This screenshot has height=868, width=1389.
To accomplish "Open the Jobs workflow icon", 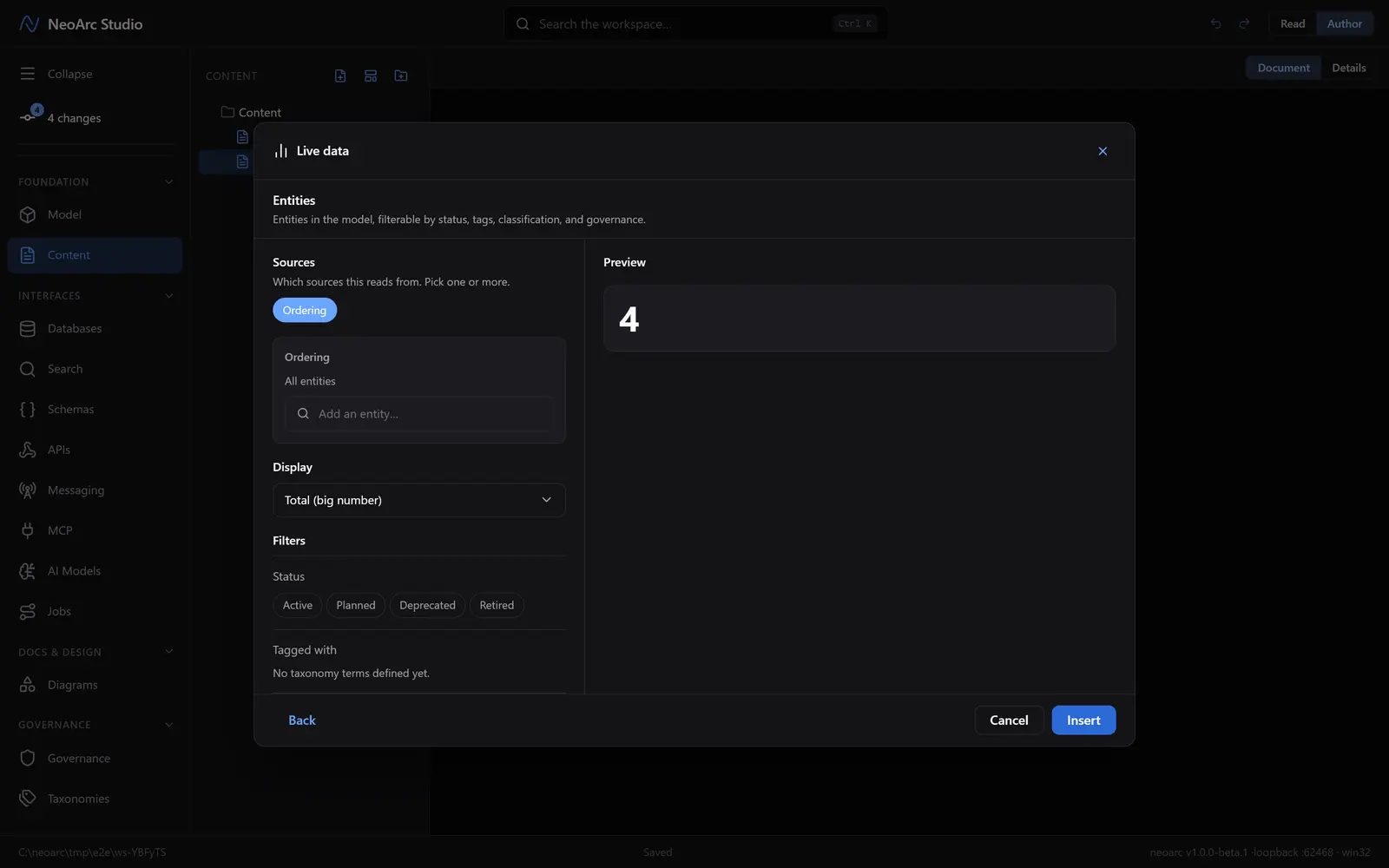I will 28,611.
